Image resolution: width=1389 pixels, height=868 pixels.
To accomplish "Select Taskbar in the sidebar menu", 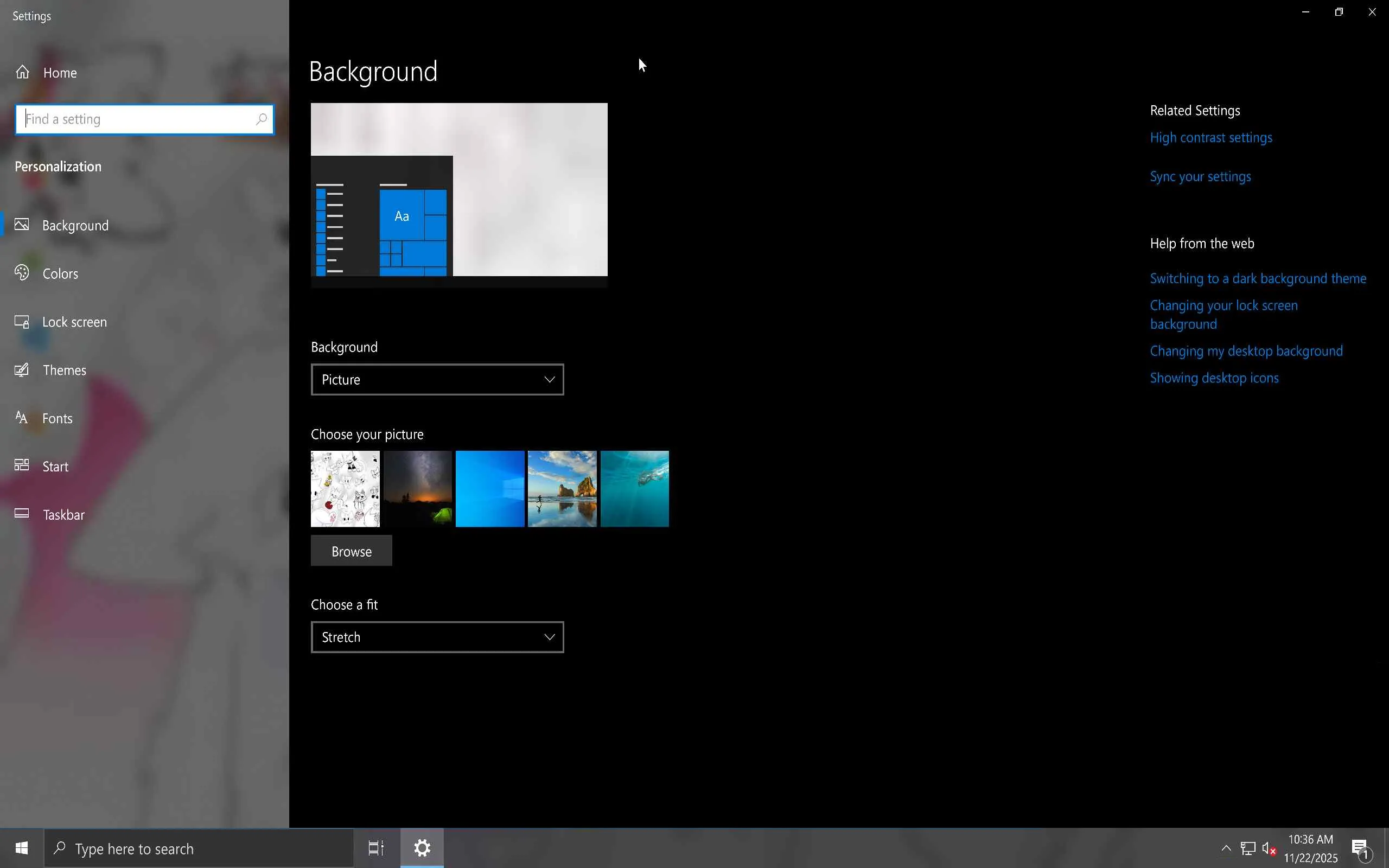I will (x=63, y=515).
